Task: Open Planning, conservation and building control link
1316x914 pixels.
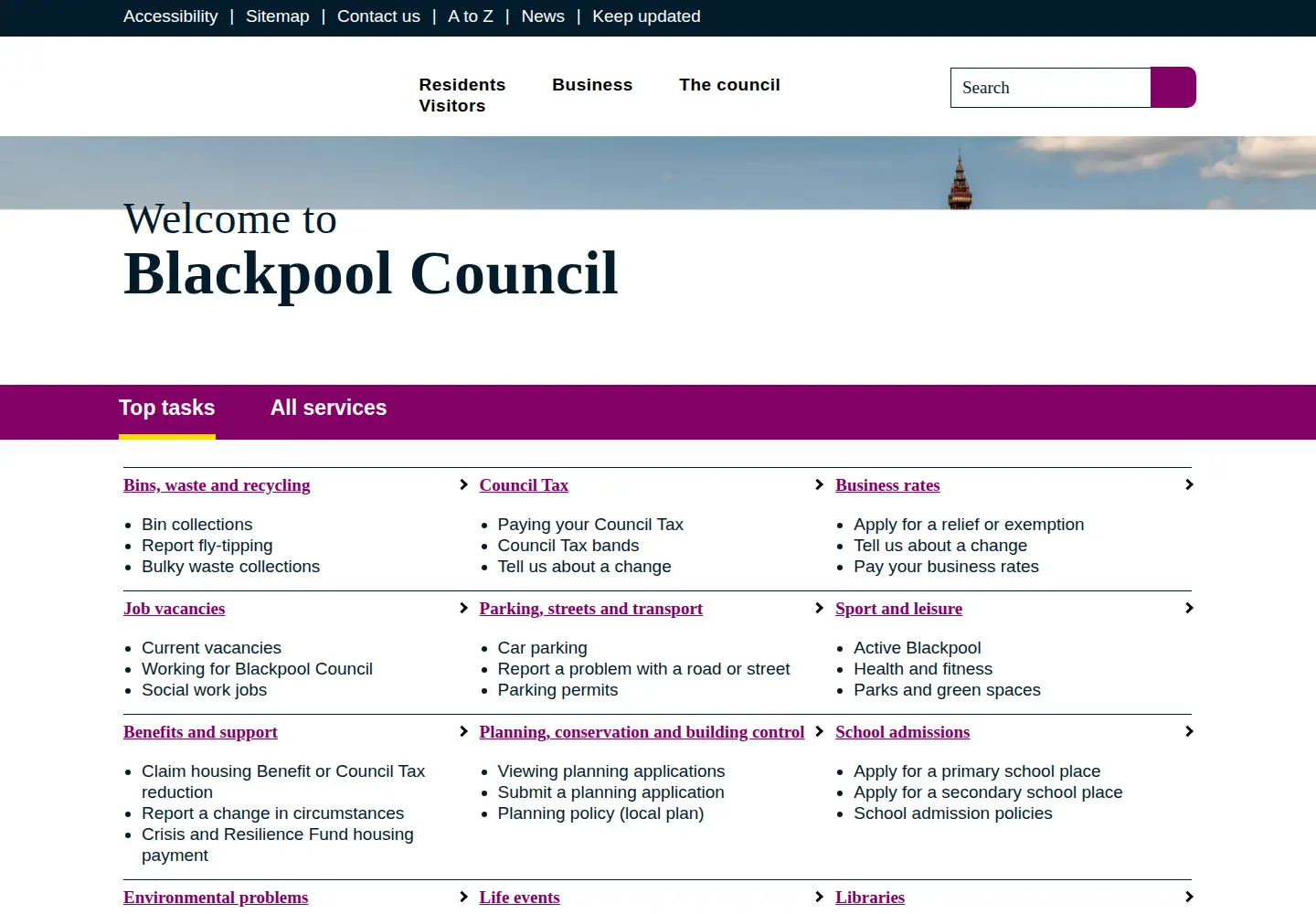Action: pos(642,732)
